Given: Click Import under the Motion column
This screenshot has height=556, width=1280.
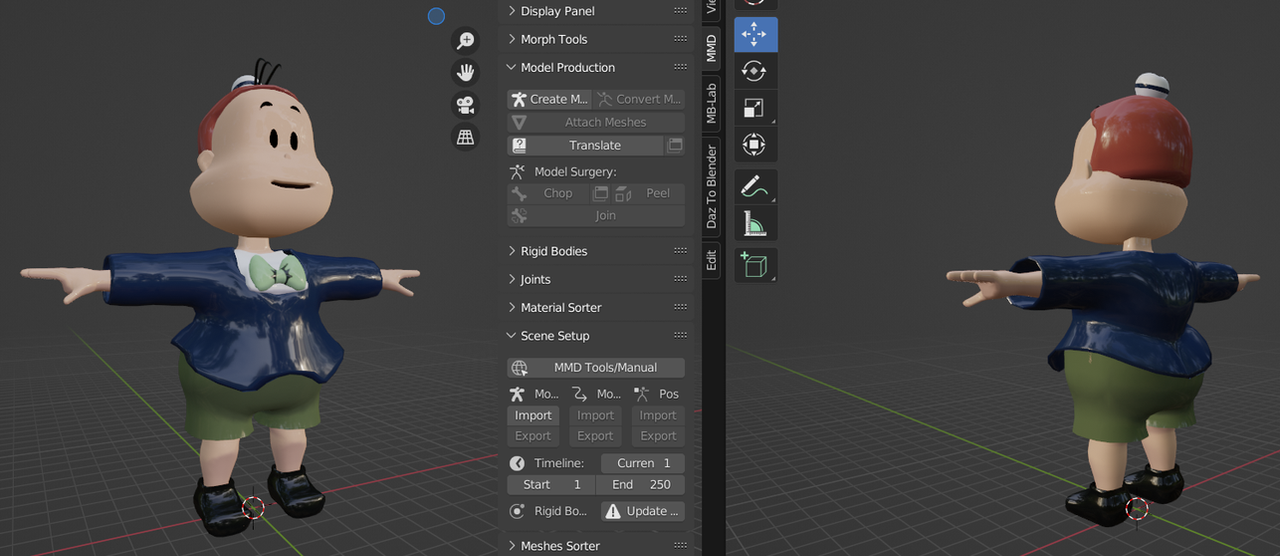Looking at the screenshot, I should [596, 415].
